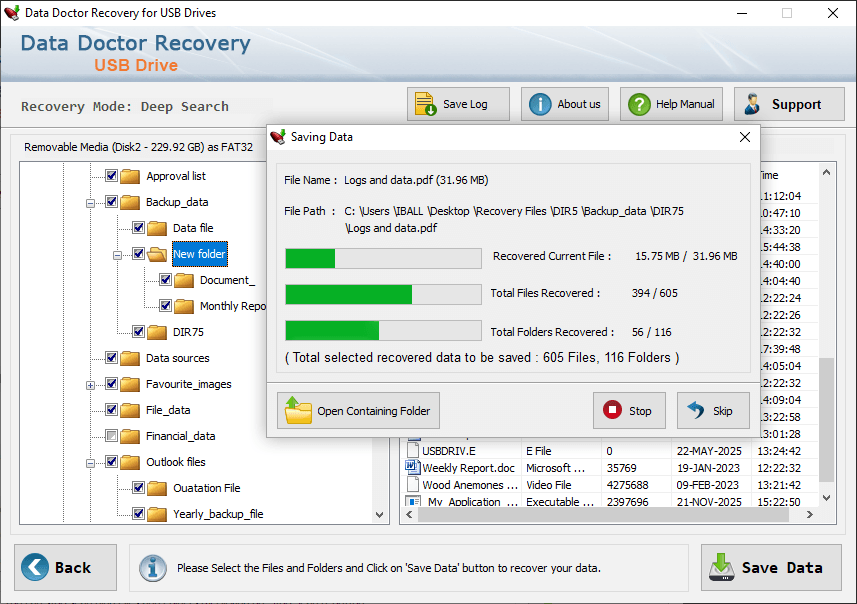Open the About us dialog

point(565,104)
